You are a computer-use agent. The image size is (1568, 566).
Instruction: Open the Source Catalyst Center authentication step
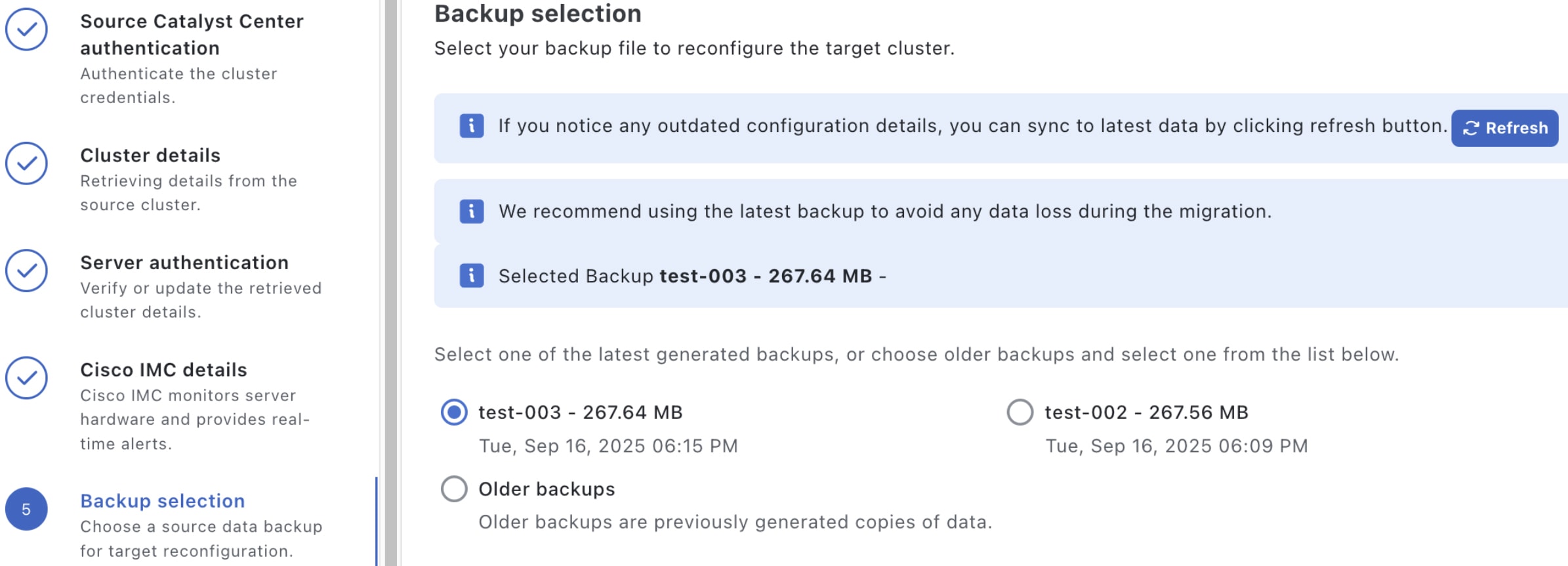click(x=192, y=34)
